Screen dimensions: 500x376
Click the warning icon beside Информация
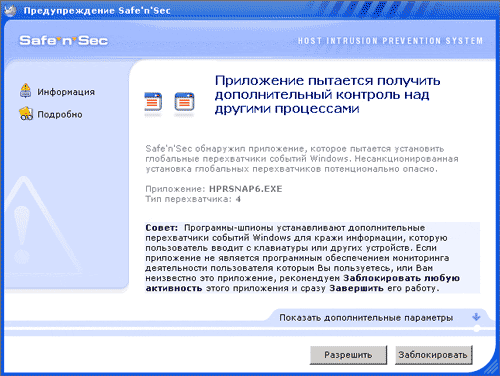click(26, 90)
